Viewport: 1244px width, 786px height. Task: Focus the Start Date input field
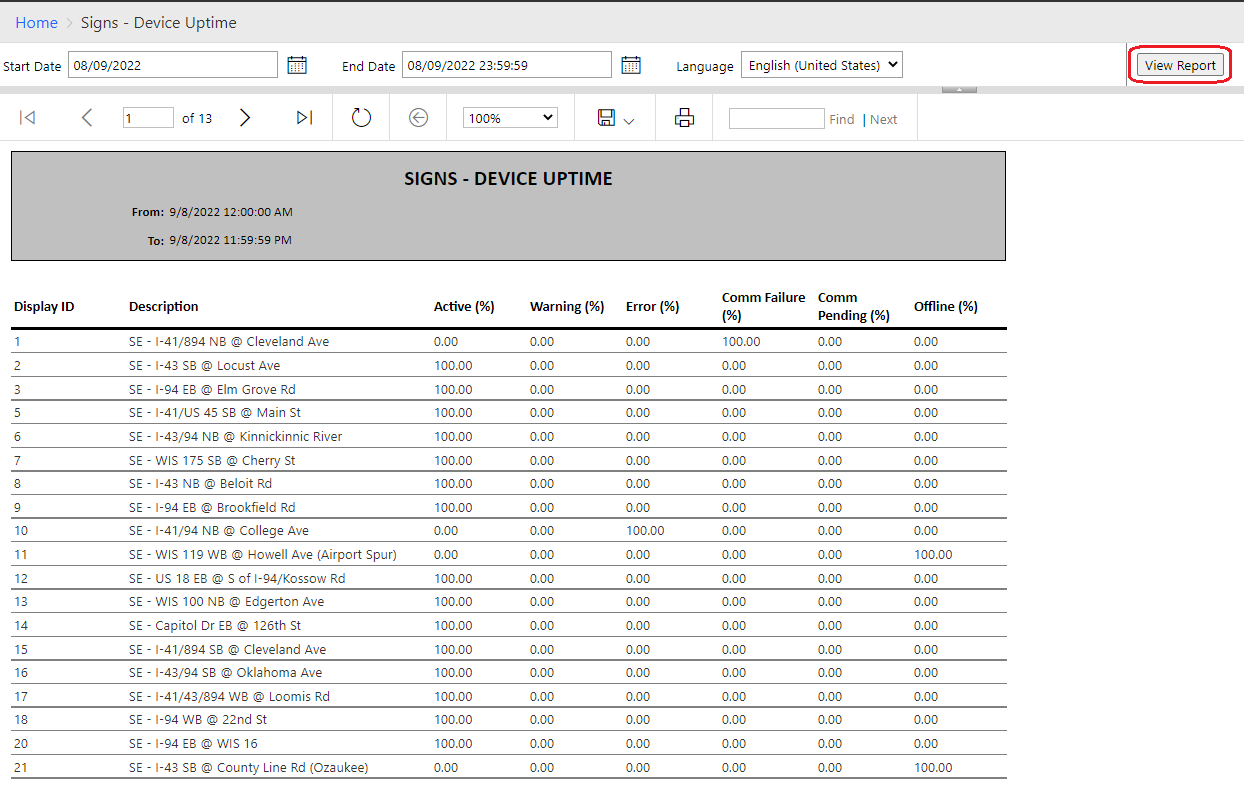click(173, 65)
